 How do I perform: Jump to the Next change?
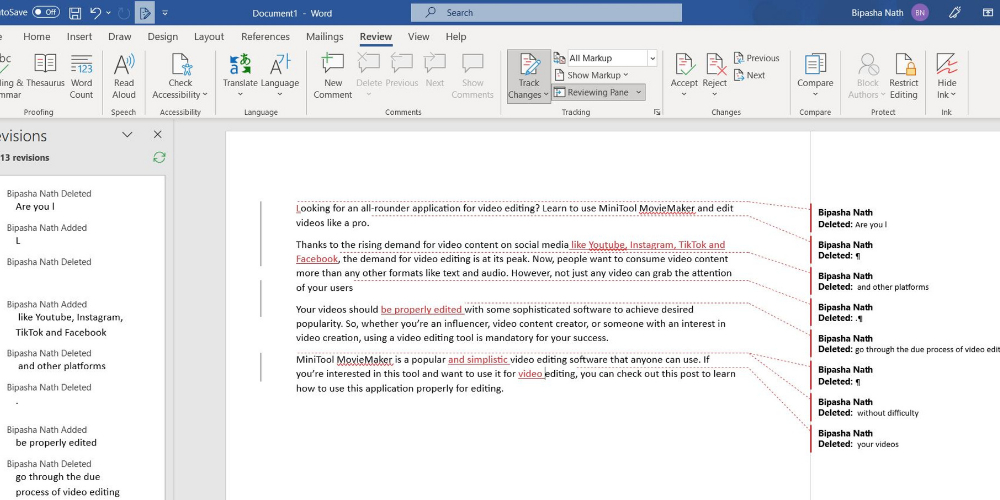click(x=749, y=75)
